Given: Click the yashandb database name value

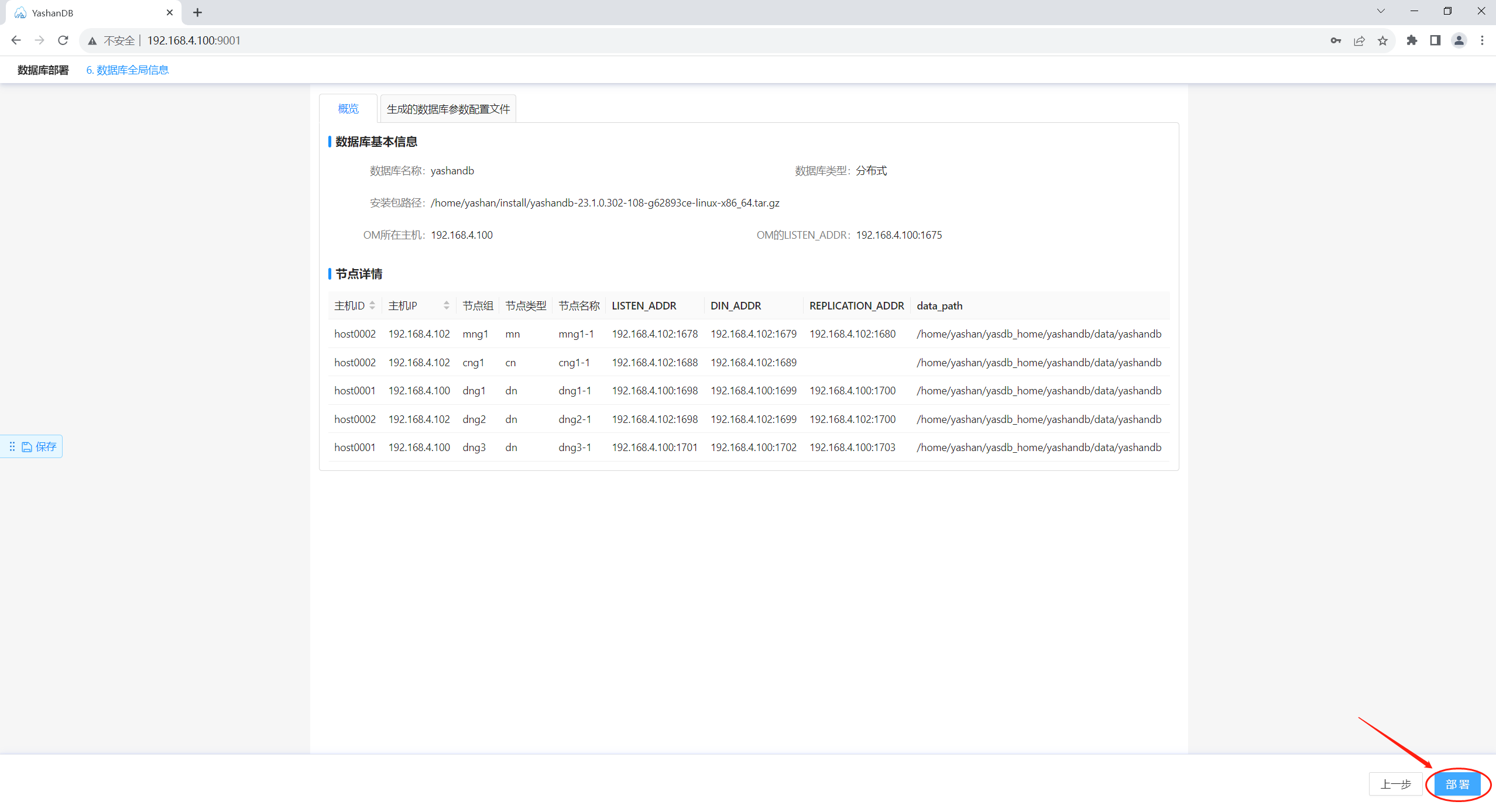Looking at the screenshot, I should [x=452, y=171].
